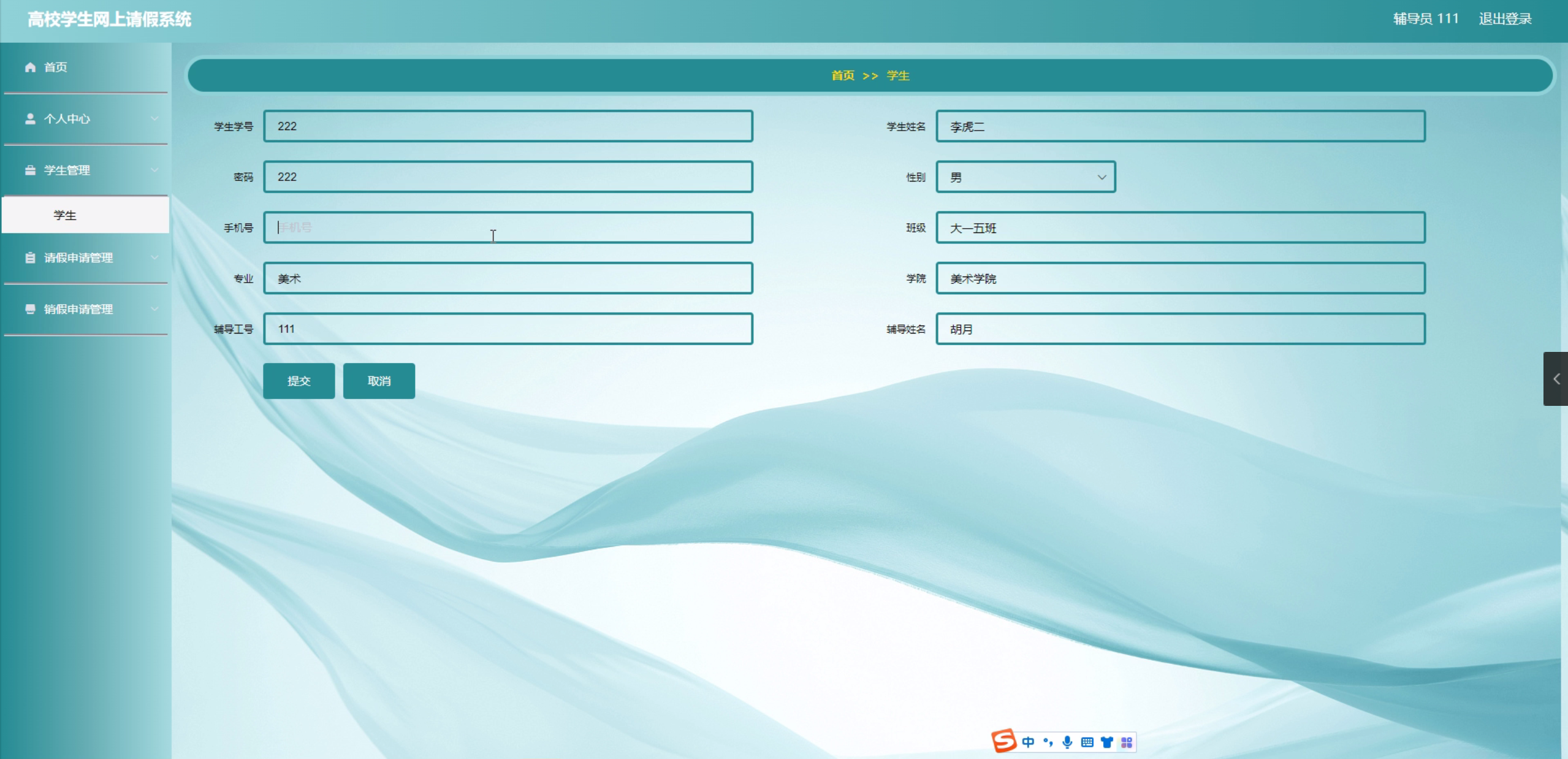This screenshot has width=1568, height=759.
Task: Click the 手机号 phone input field
Action: pos(508,227)
